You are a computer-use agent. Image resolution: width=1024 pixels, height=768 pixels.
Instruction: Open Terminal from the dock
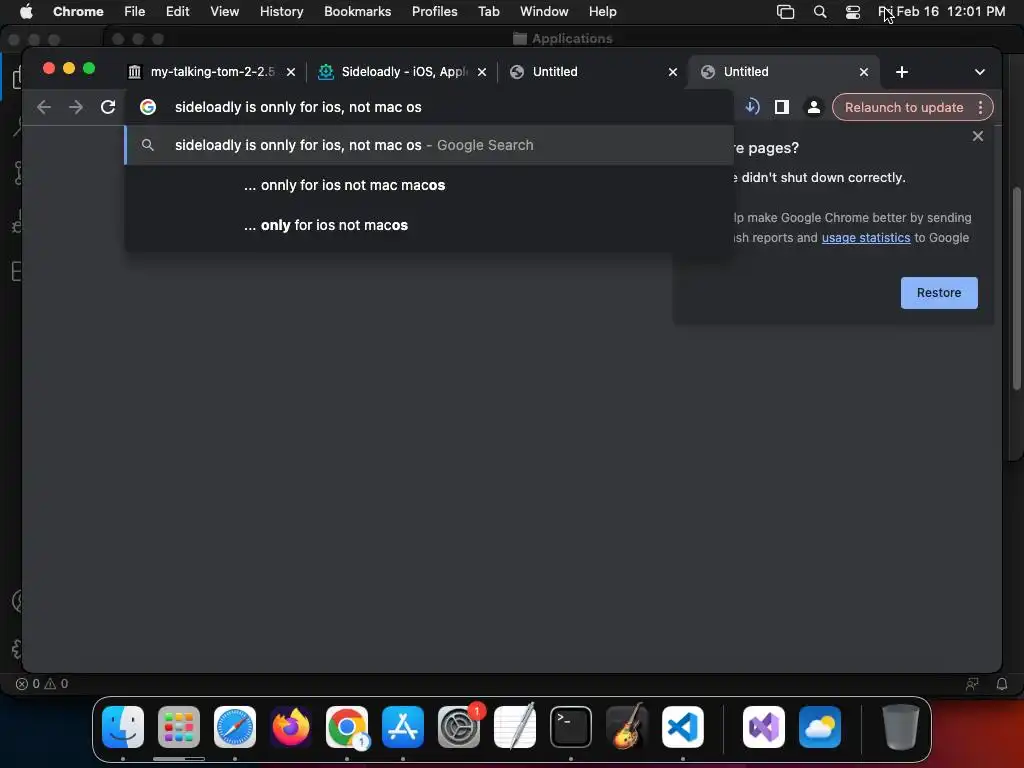571,727
